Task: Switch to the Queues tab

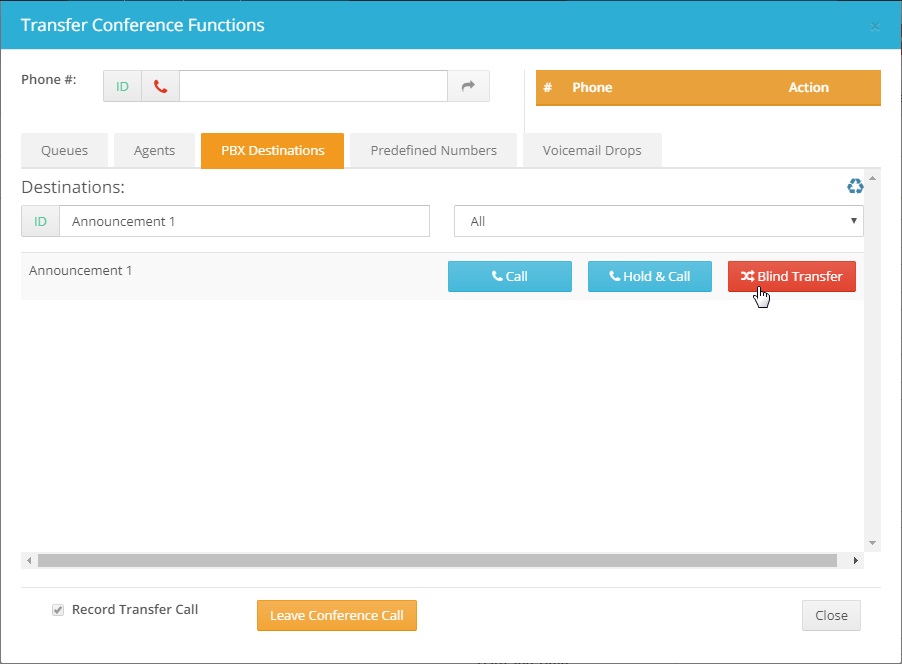Action: coord(64,151)
